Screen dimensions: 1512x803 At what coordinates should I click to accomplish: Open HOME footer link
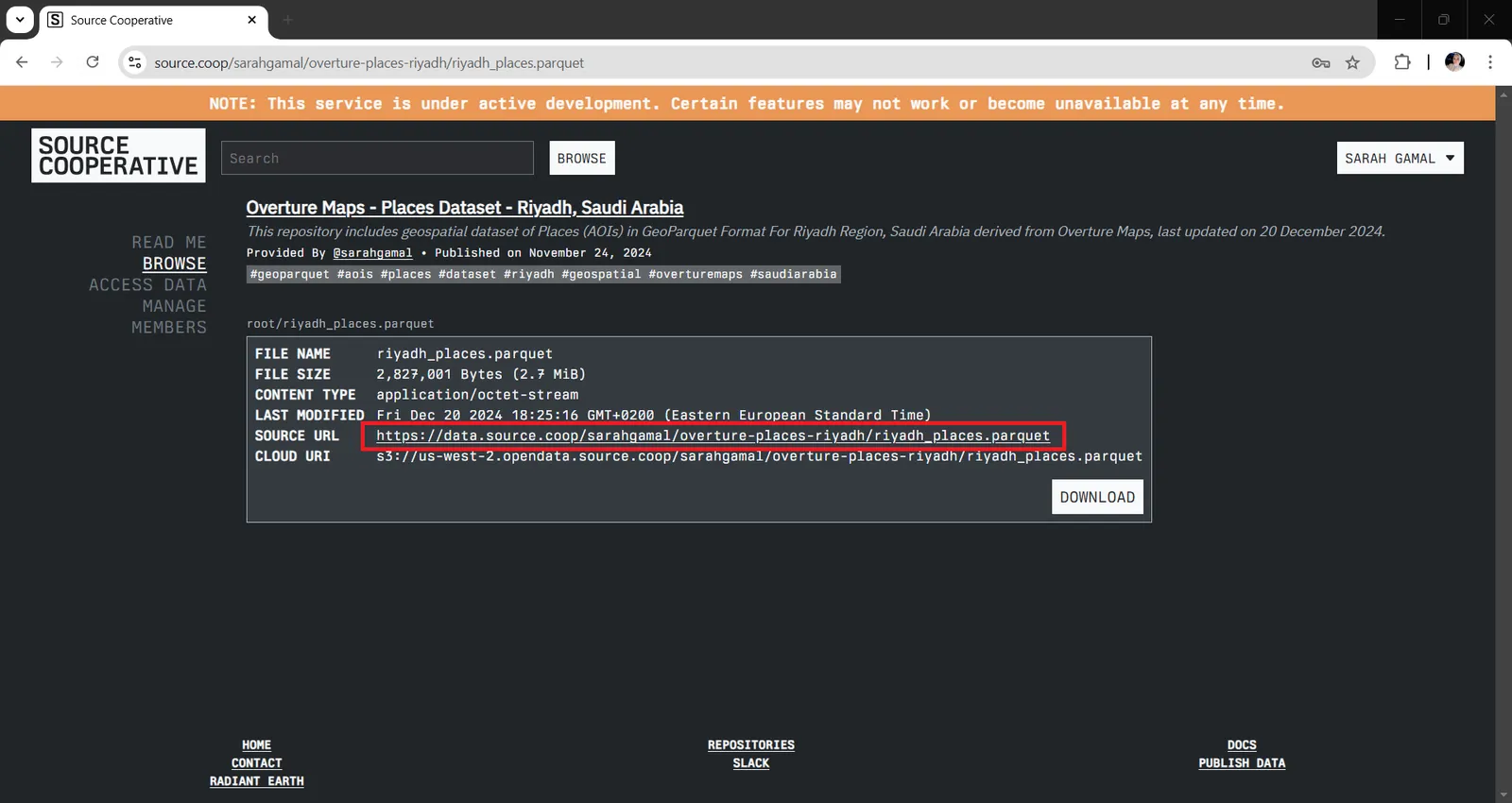256,745
